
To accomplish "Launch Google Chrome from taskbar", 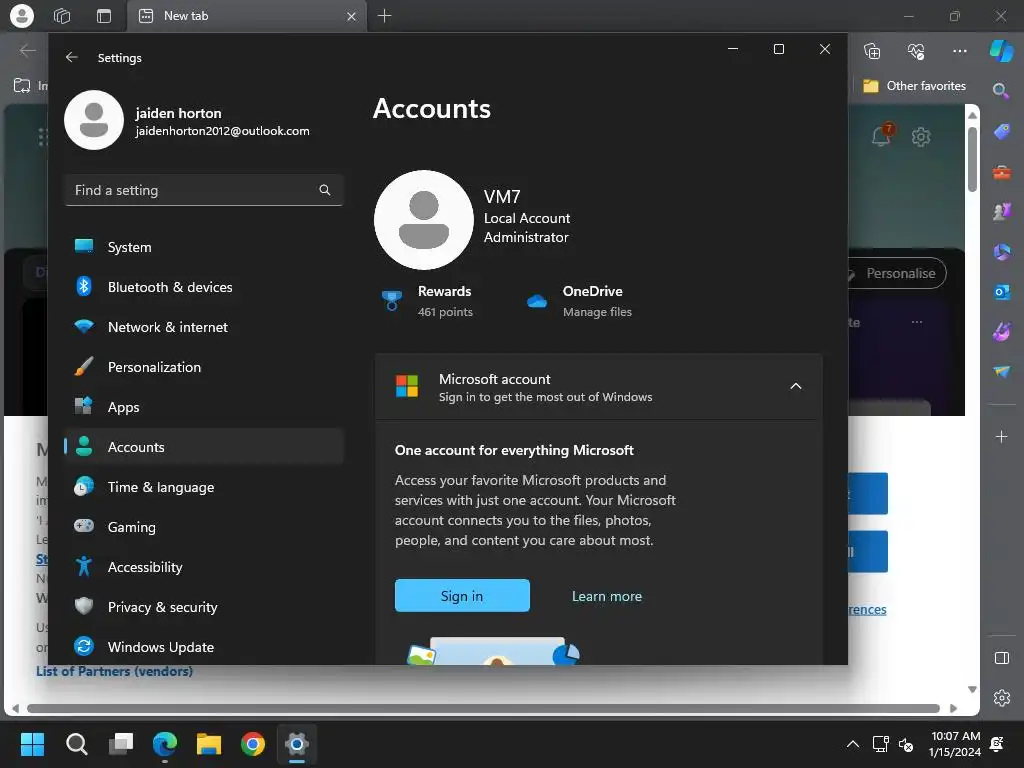I will (x=253, y=744).
